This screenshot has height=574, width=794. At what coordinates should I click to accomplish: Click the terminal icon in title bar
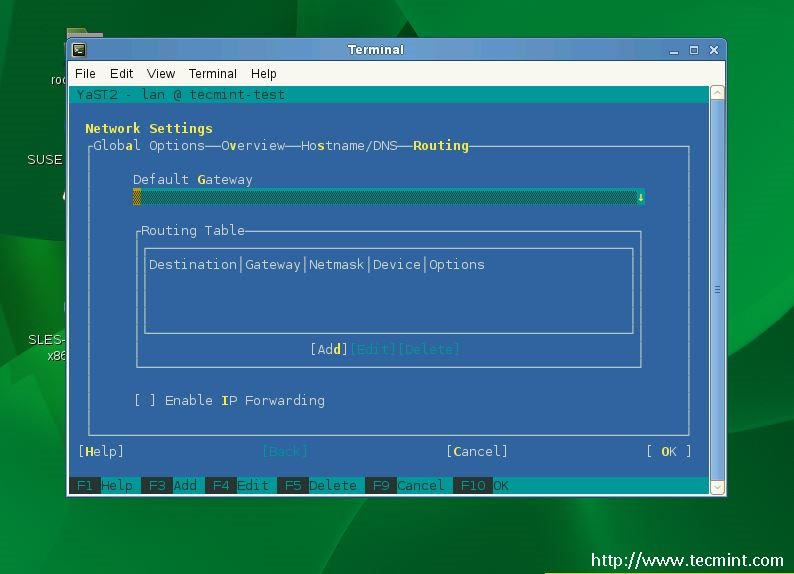pyautogui.click(x=79, y=50)
